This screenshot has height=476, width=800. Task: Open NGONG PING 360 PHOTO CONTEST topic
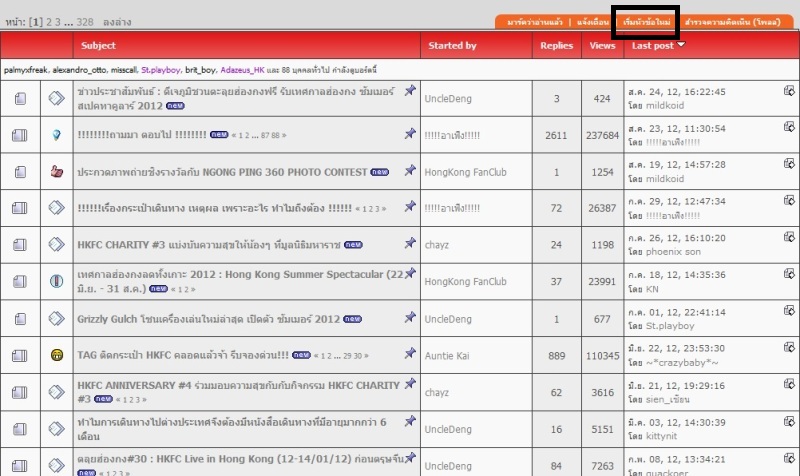(222, 172)
